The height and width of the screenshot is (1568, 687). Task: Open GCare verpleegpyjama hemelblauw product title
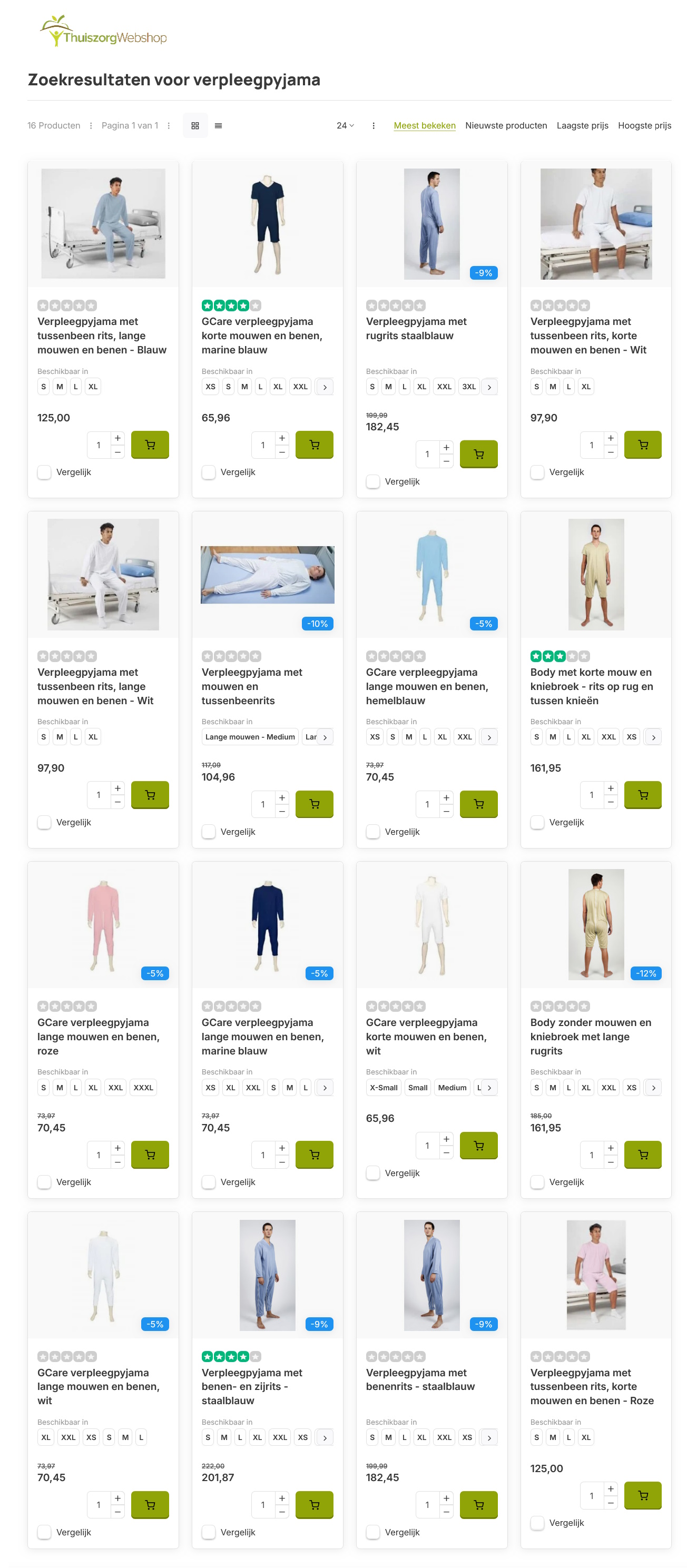tap(427, 687)
